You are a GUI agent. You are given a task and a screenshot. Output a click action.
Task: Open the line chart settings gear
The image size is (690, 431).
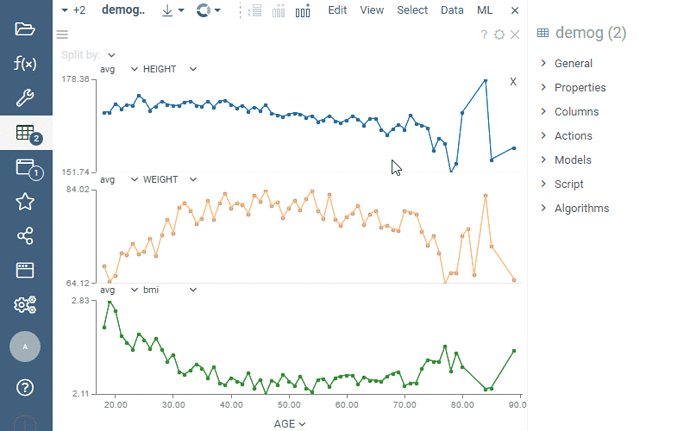point(499,34)
